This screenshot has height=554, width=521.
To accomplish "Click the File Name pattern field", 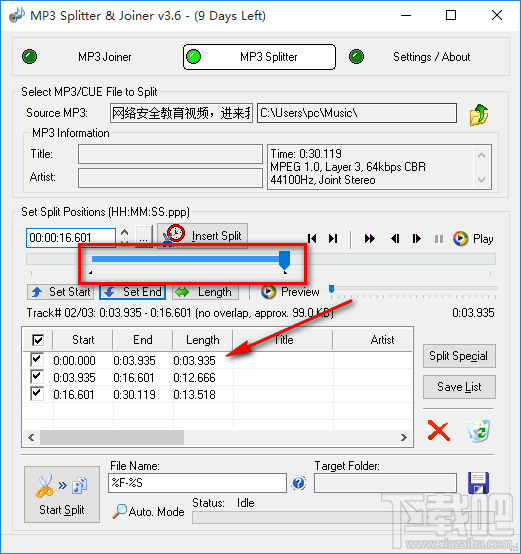I will 197,483.
